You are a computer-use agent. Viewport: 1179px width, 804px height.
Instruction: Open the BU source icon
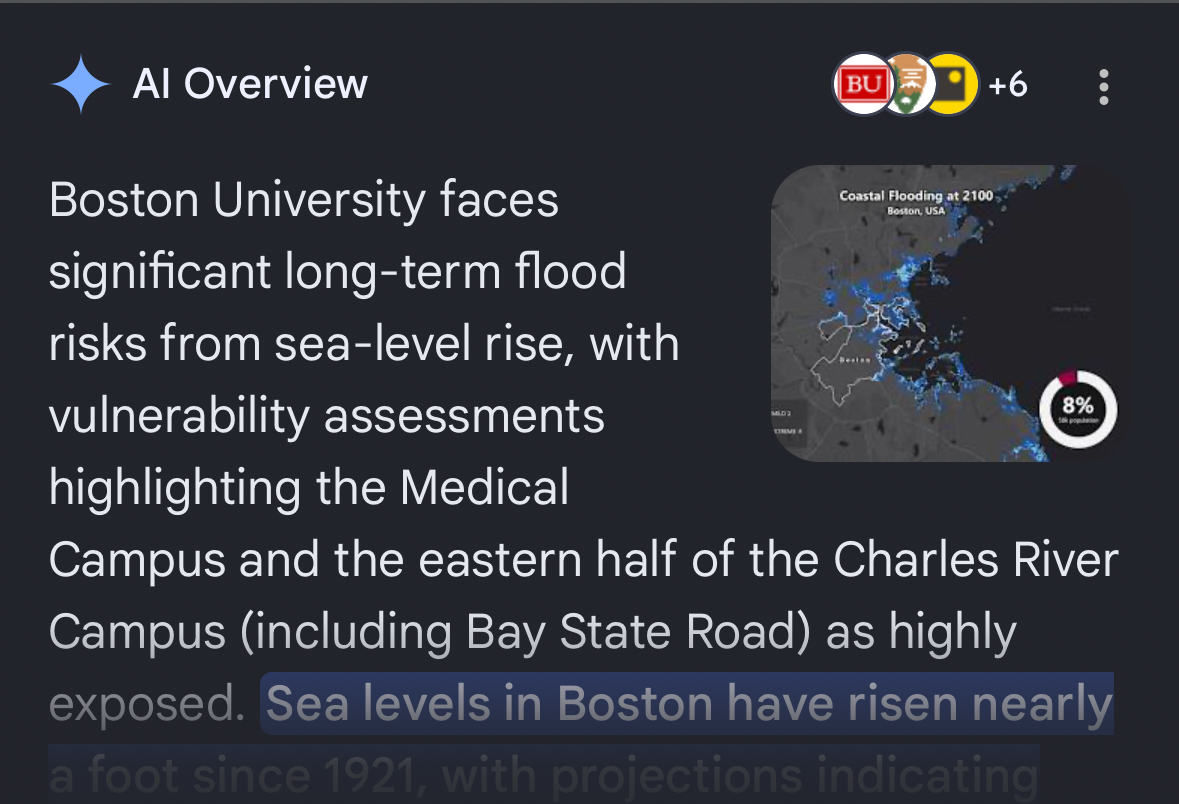(x=862, y=85)
